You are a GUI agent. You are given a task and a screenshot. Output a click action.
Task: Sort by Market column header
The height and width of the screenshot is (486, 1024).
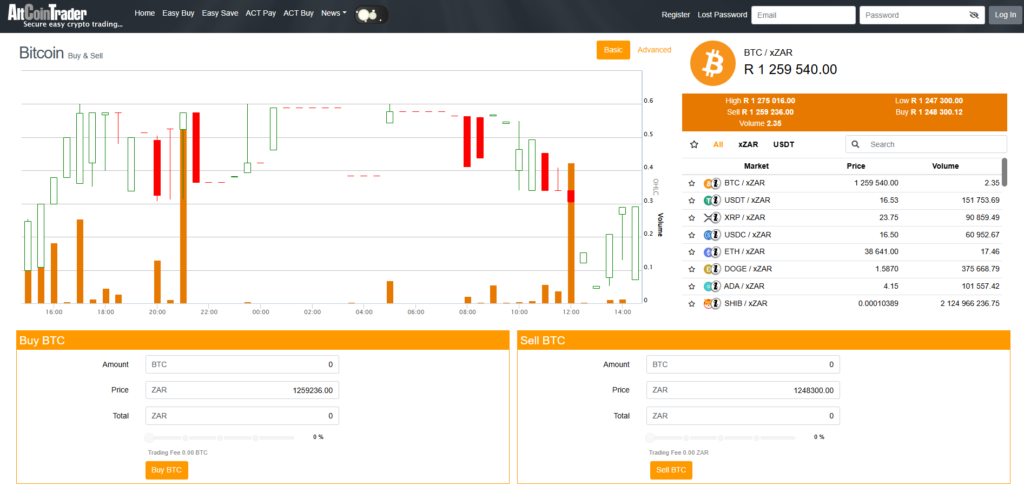756,166
